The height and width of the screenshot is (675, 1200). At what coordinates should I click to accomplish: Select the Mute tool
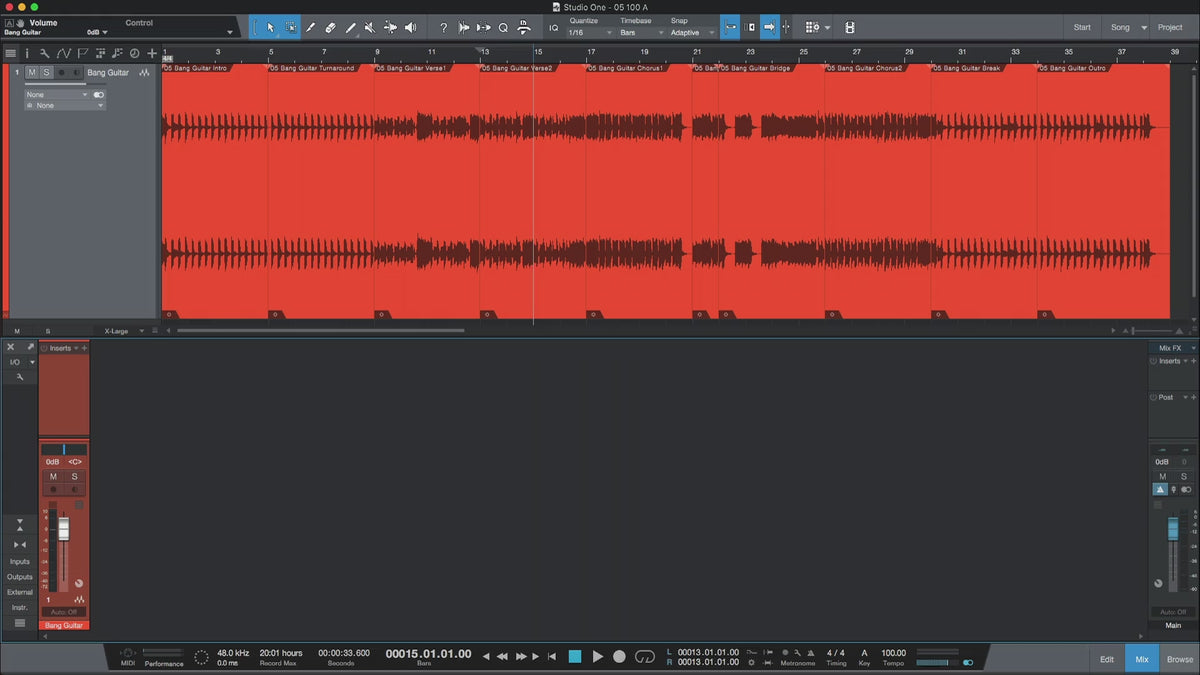click(x=370, y=28)
